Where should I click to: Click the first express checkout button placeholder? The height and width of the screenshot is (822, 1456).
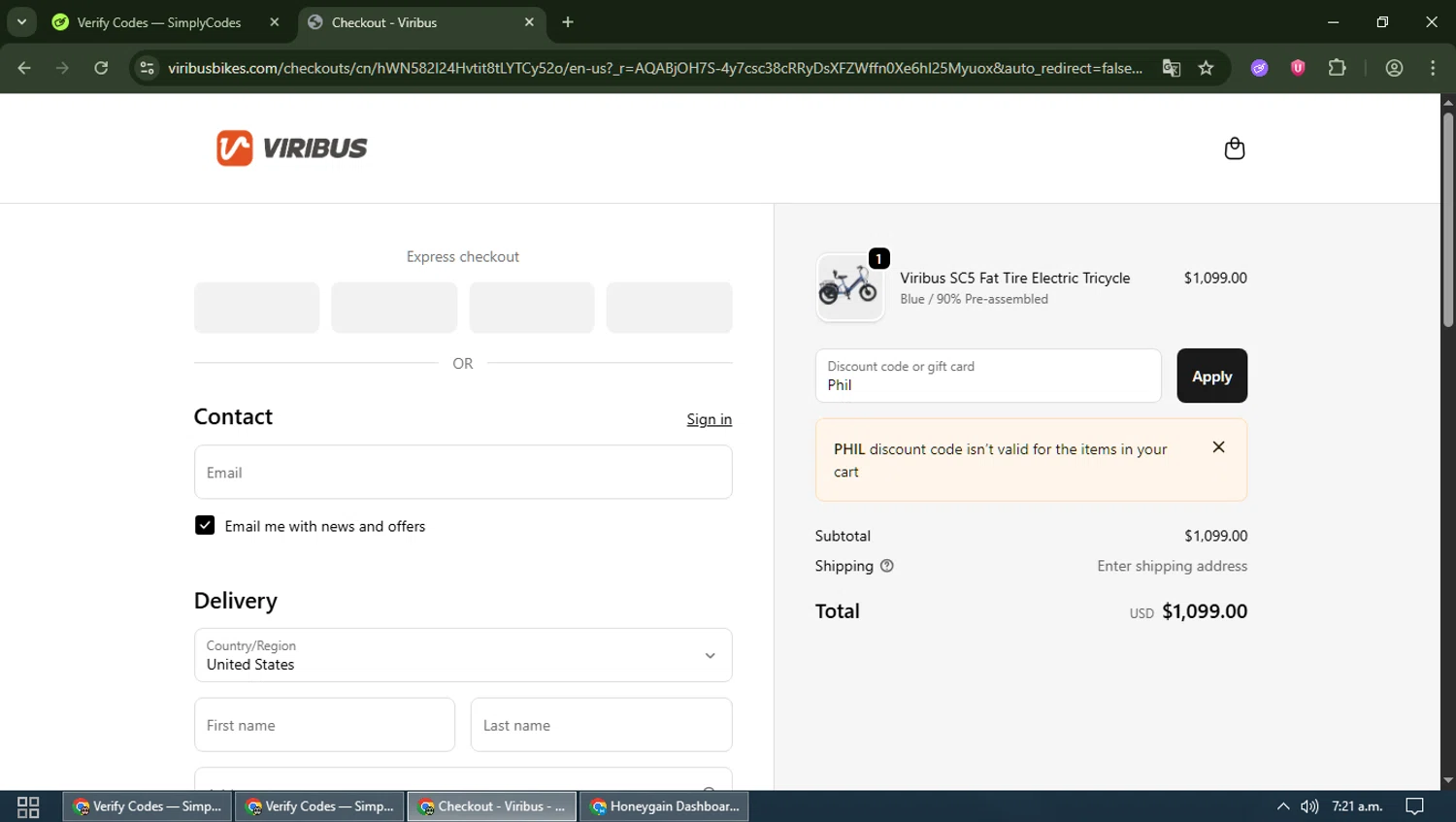(256, 308)
